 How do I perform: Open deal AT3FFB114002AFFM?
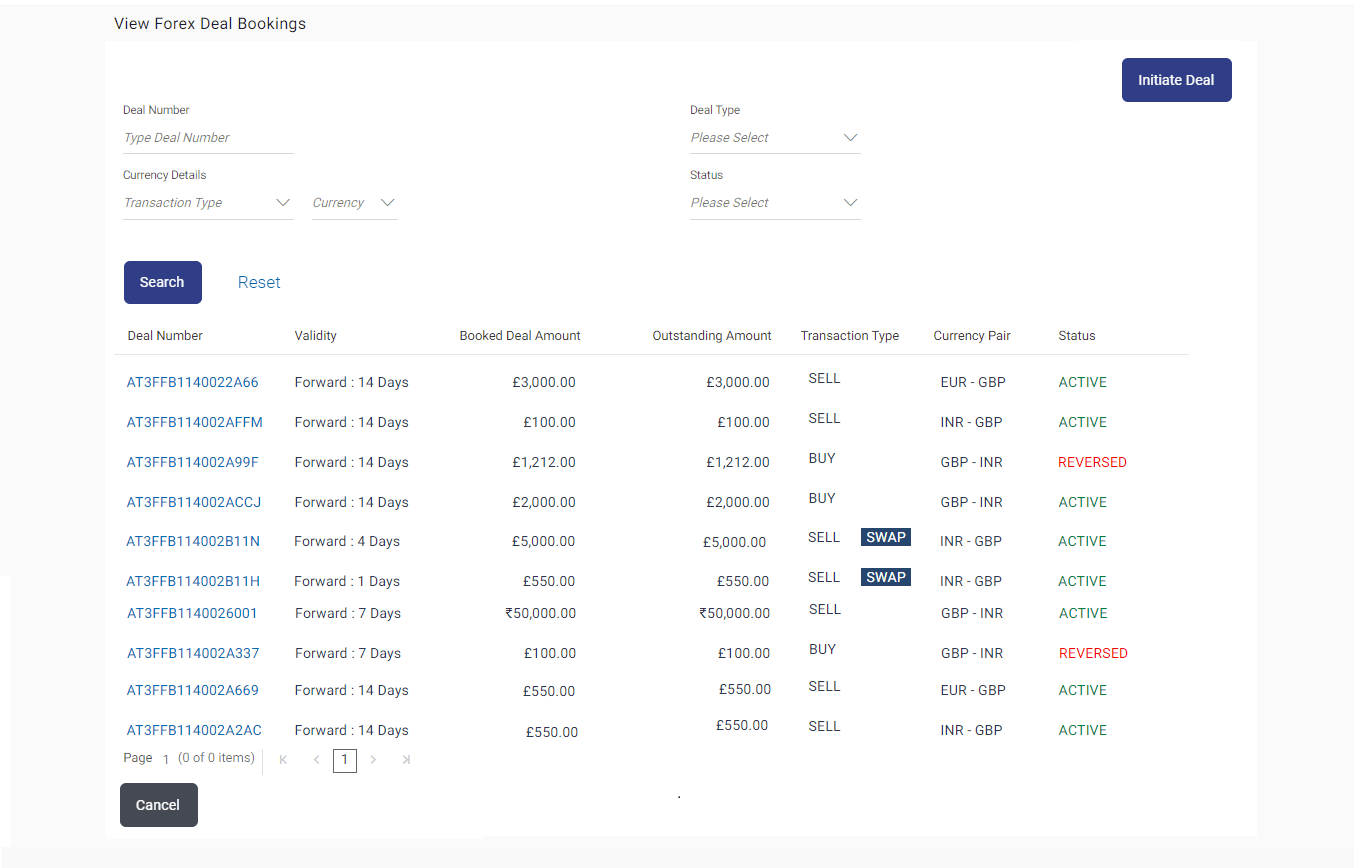194,422
